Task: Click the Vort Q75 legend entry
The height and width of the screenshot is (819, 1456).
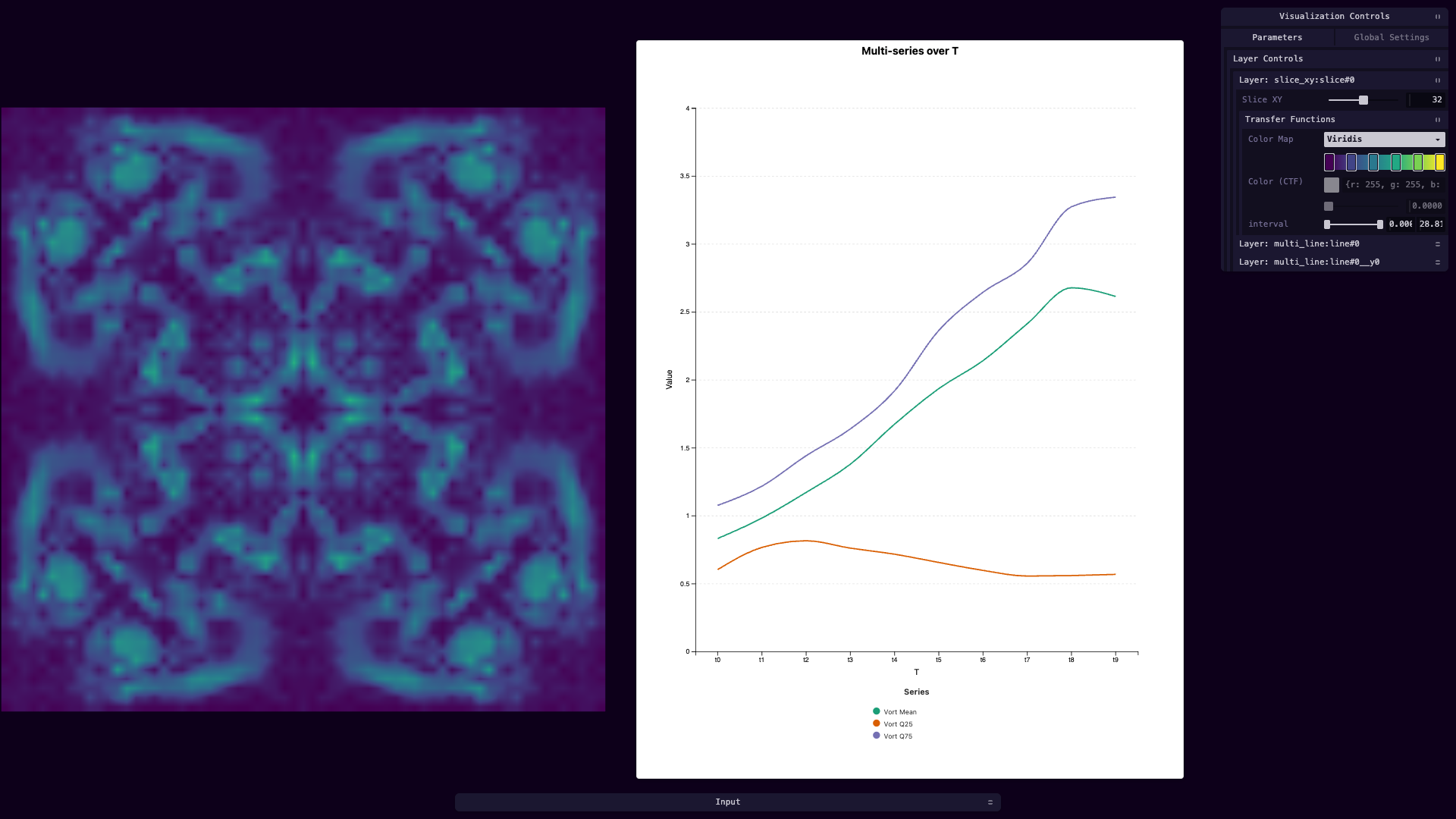Action: [x=893, y=736]
